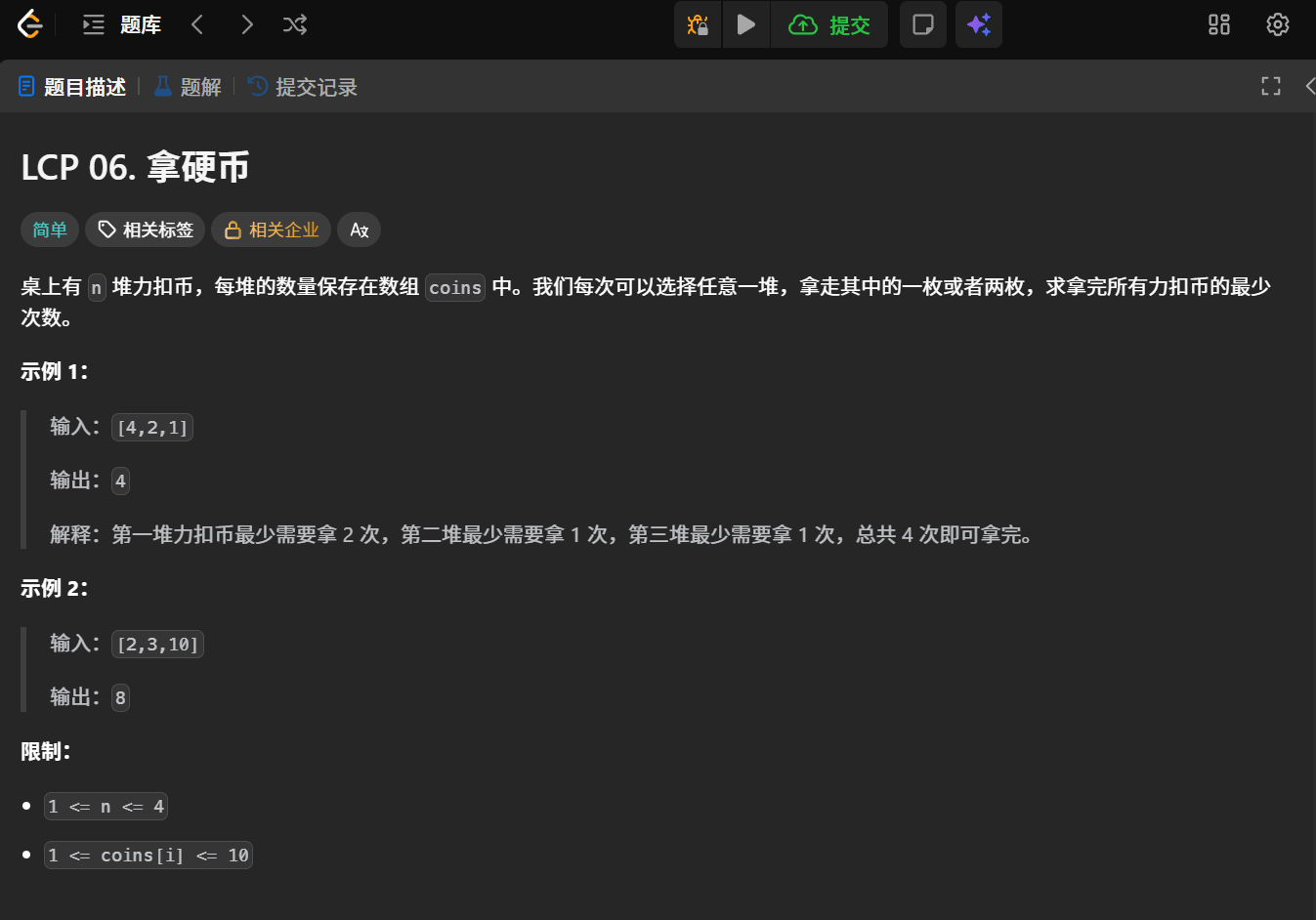Click the problem title LCP 06. 拿硬币
This screenshot has height=920, width=1316.
135,167
